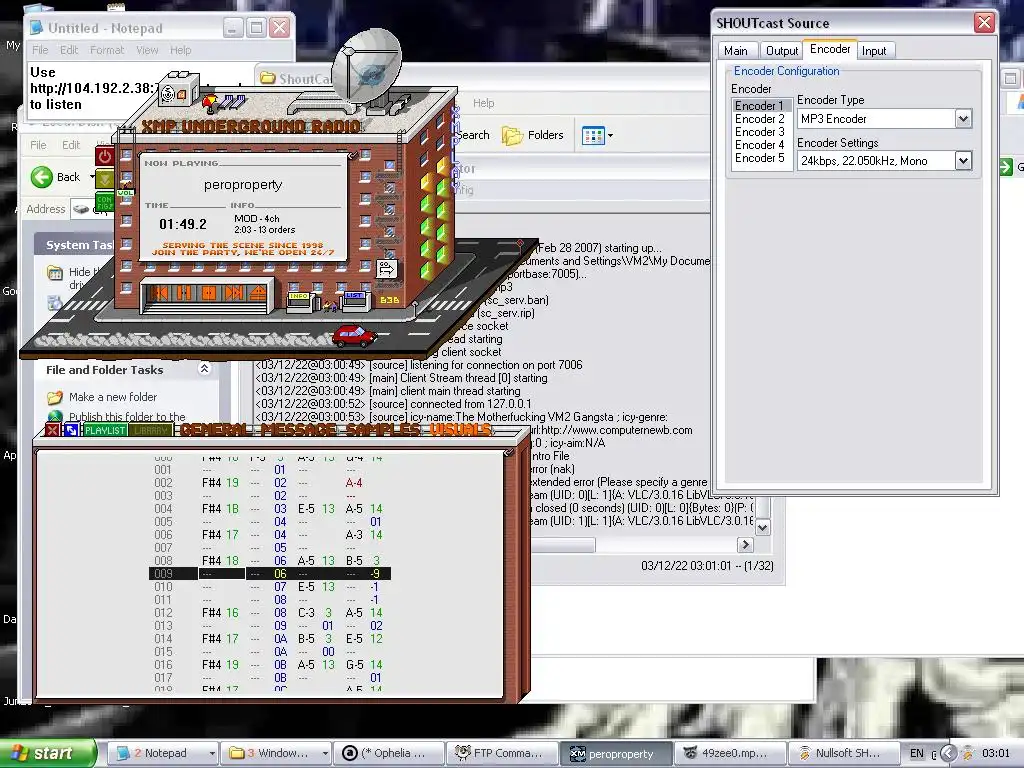The image size is (1024, 768).
Task: Switch to 49zee0.mp taskbar item
Action: coord(729,753)
